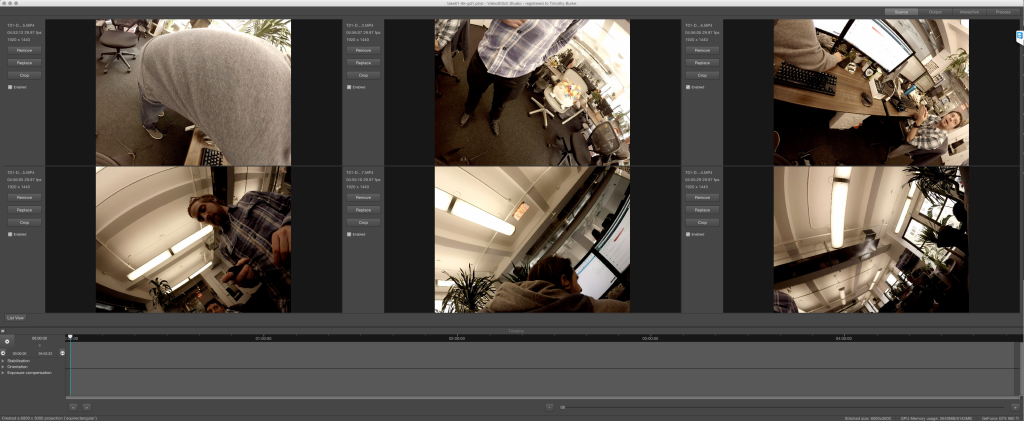The height and width of the screenshot is (421, 1024).
Task: Toggle Enabled for the gray sweater source
Action: click(x=10, y=87)
